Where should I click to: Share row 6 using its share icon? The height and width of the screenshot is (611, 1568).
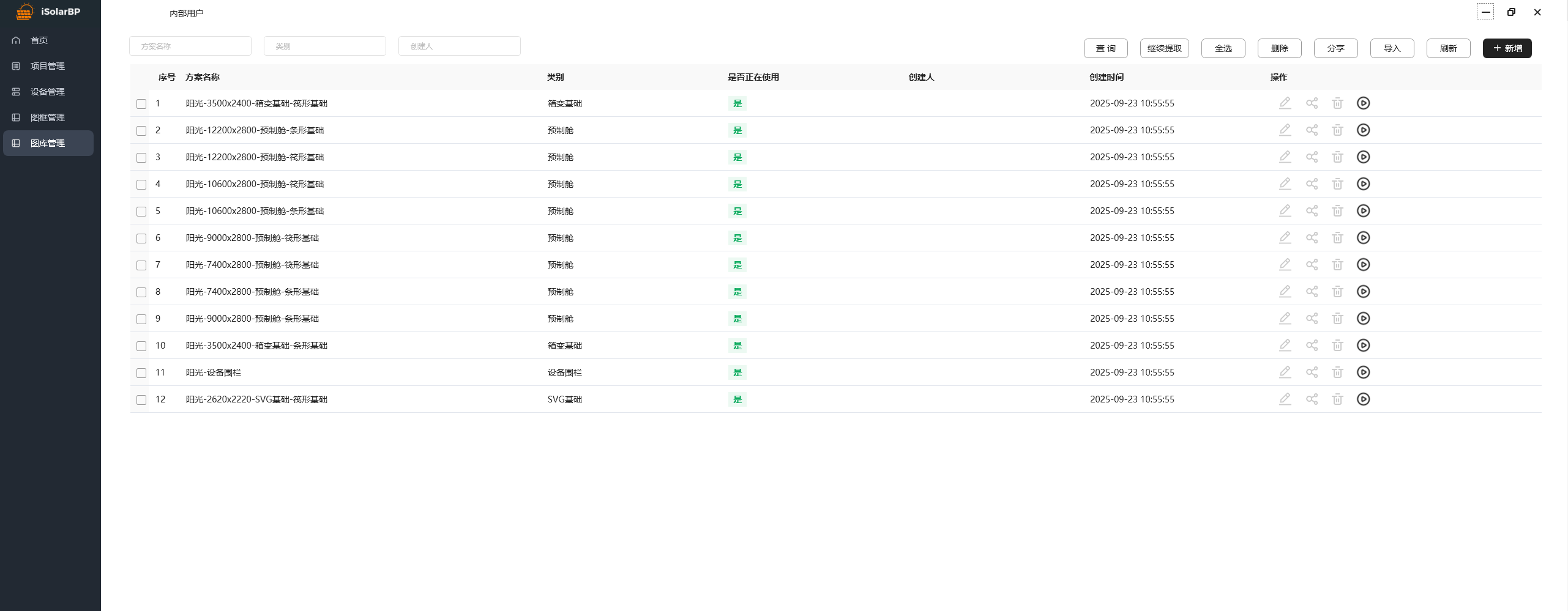[1312, 238]
